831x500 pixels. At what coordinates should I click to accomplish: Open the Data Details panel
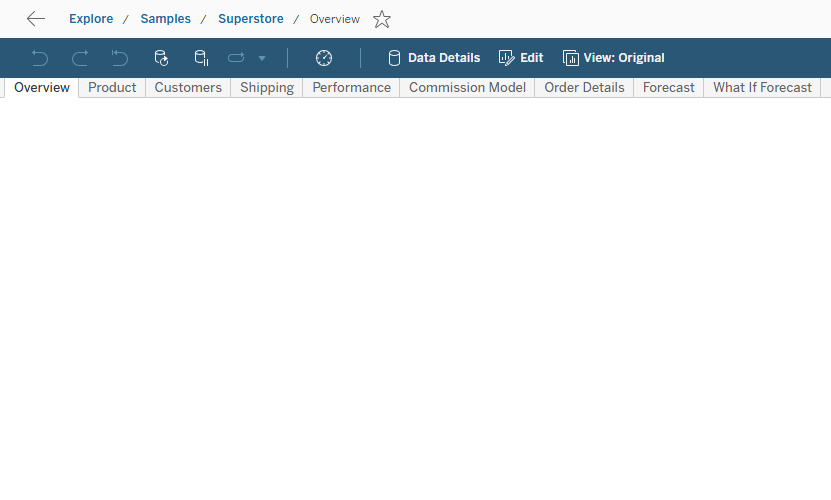pyautogui.click(x=434, y=58)
